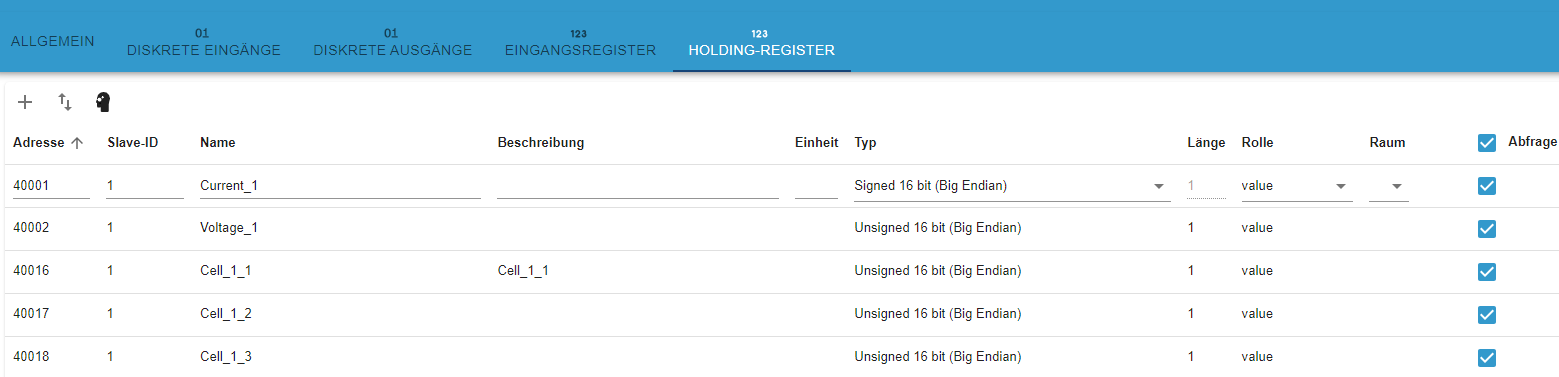This screenshot has height=377, width=1559.
Task: Open the Typ dropdown for Current_1
Action: 1012,186
